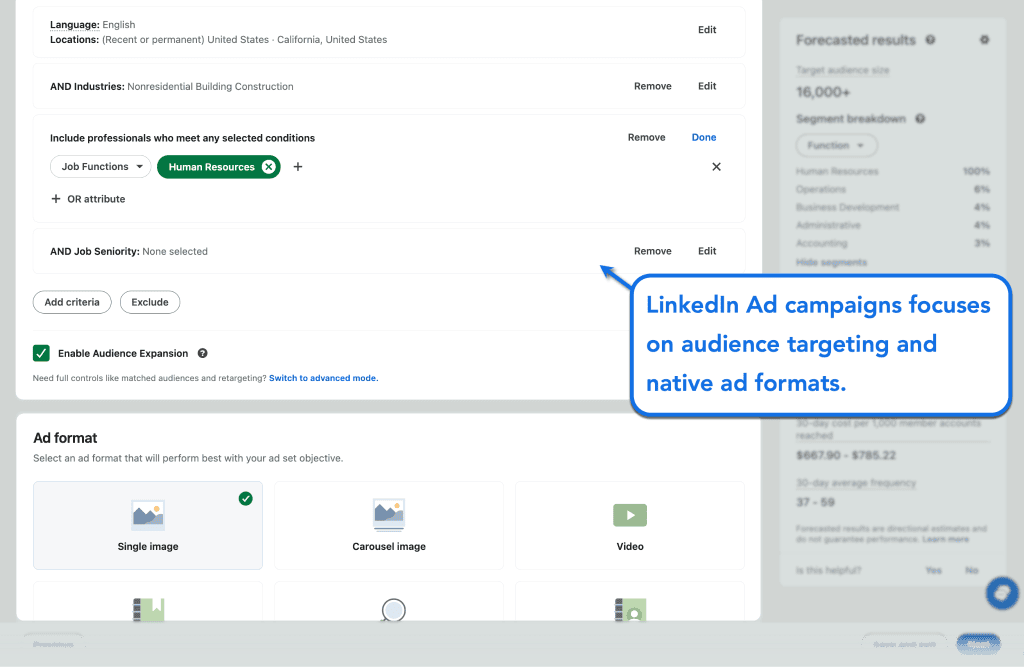Add an OR attribute
Image resolution: width=1024 pixels, height=667 pixels.
coord(88,199)
